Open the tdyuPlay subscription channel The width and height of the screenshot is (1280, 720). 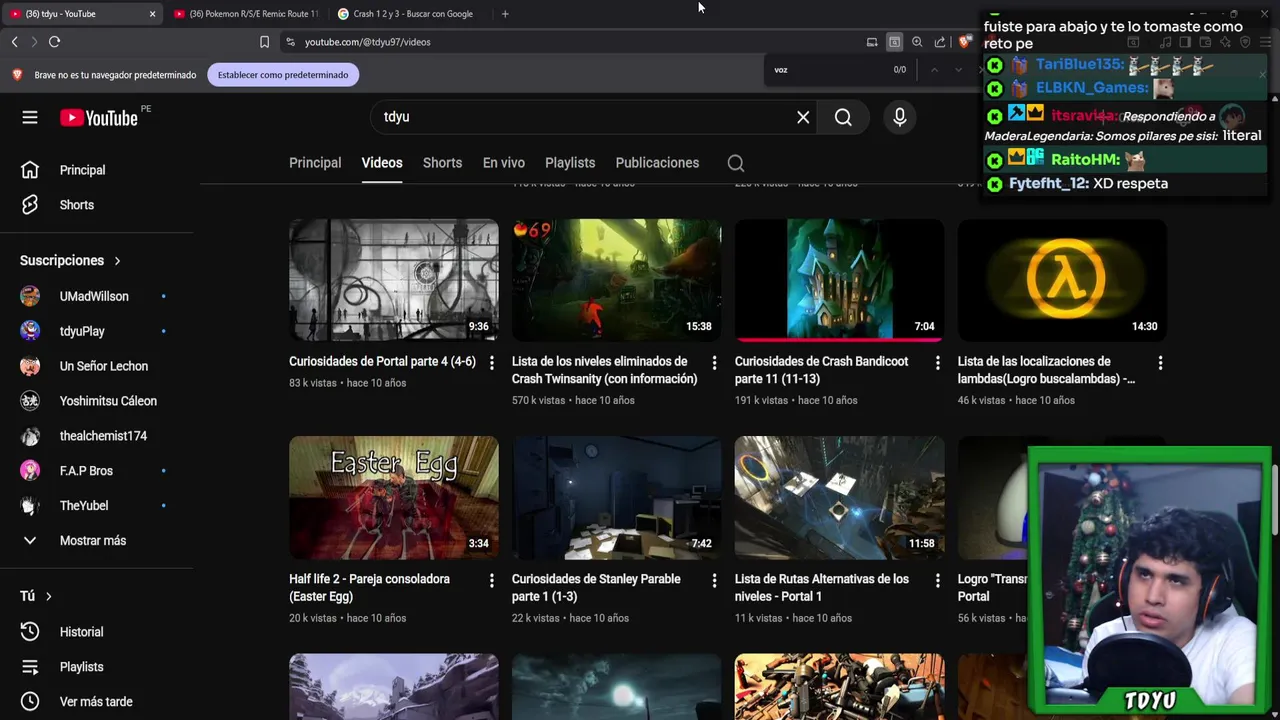point(82,331)
